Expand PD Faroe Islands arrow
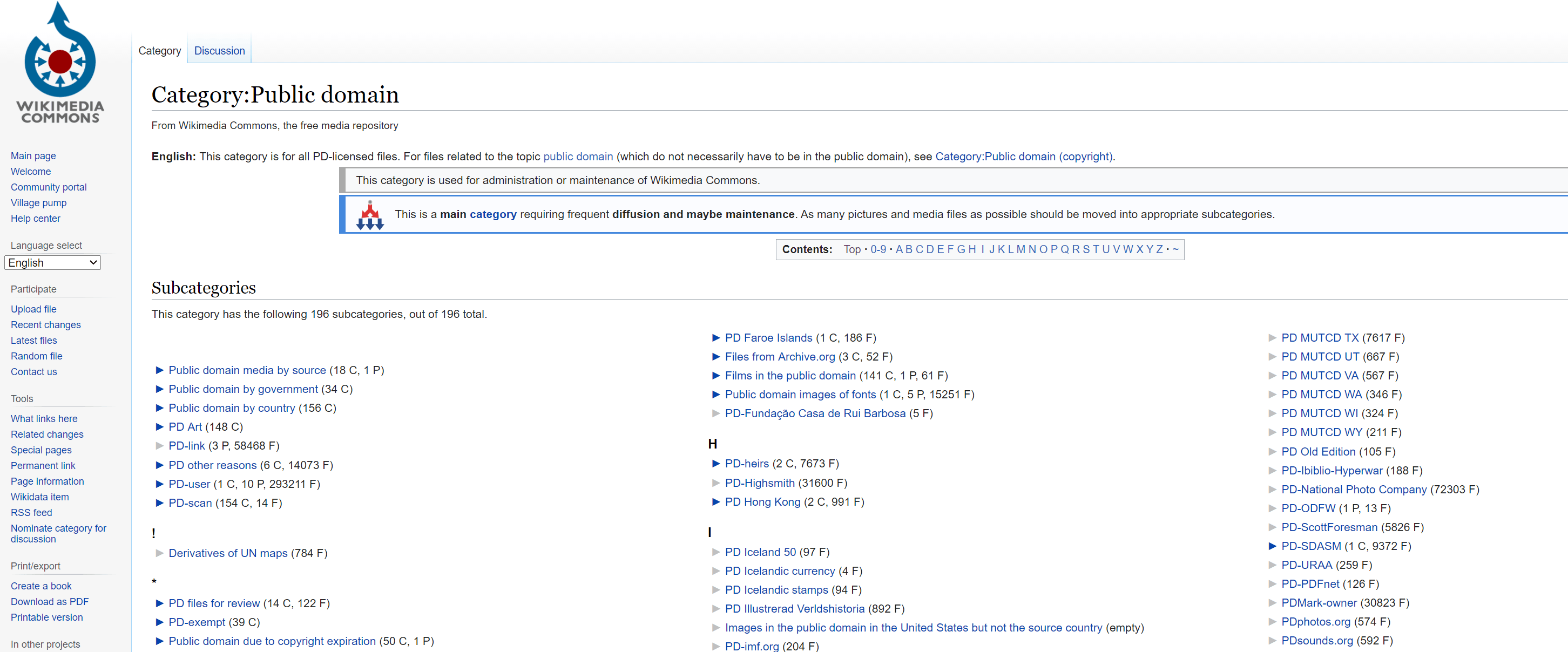This screenshot has height=652, width=1568. [x=716, y=337]
